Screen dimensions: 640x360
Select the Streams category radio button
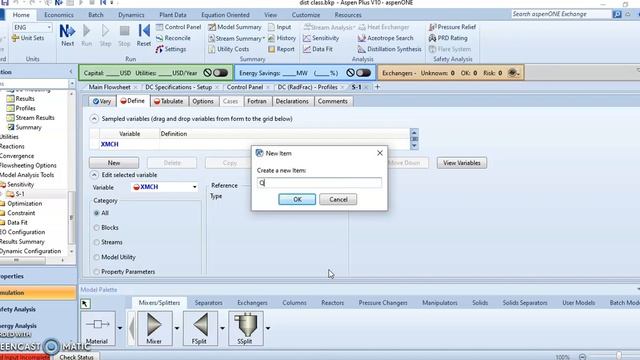96,242
